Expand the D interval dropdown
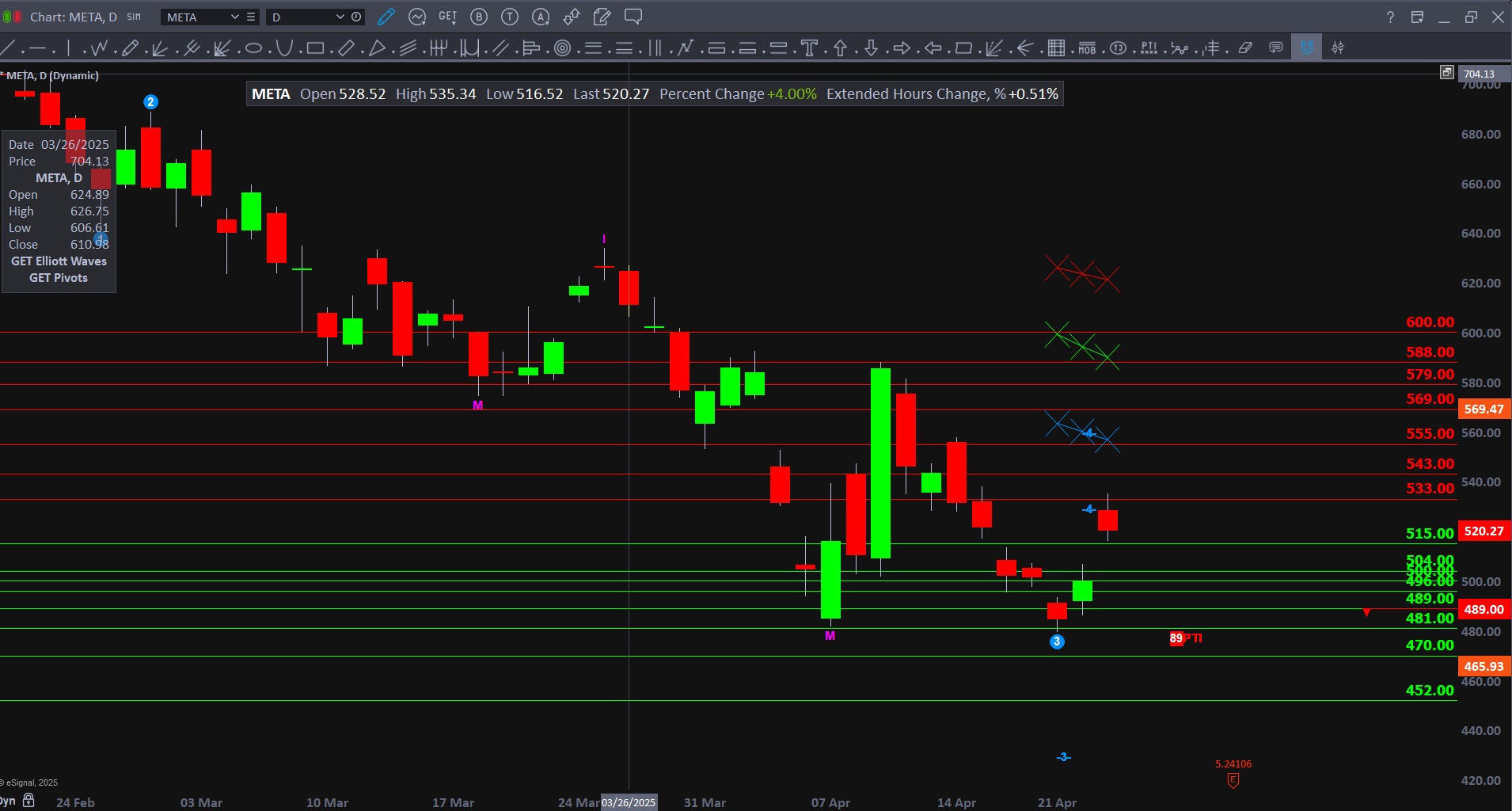This screenshot has width=1512, height=811. 340,17
